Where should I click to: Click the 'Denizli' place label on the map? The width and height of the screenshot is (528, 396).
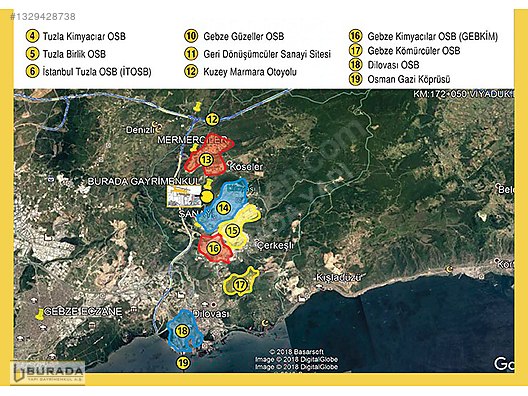(140, 130)
